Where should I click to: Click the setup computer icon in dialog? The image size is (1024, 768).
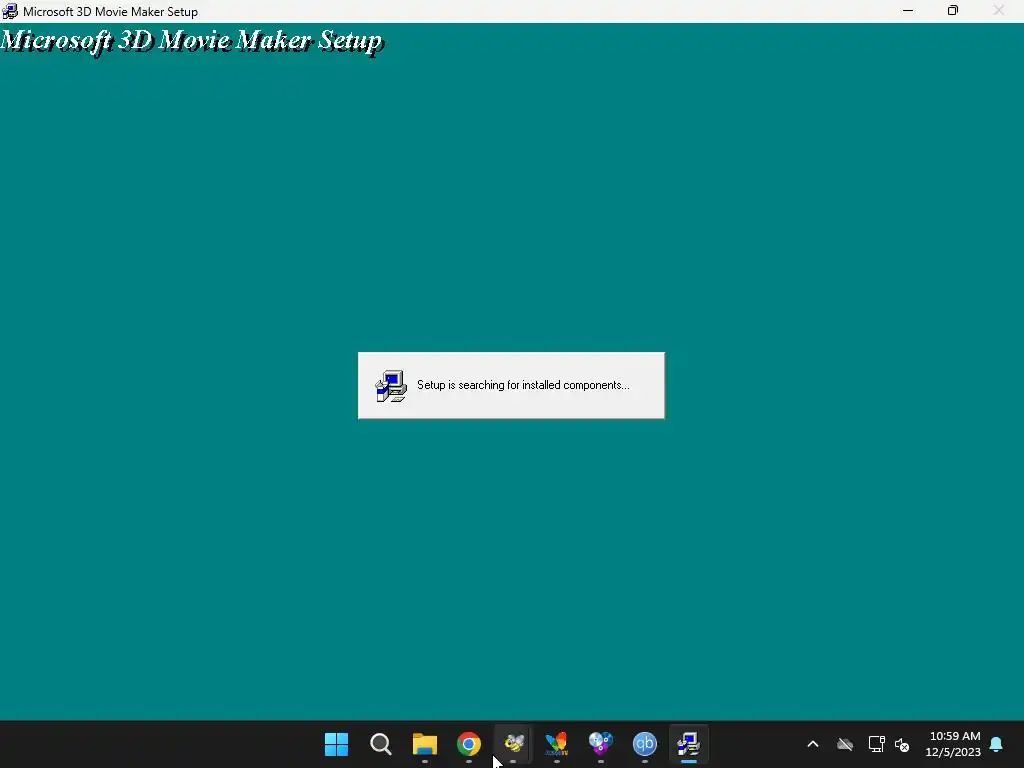pos(391,386)
